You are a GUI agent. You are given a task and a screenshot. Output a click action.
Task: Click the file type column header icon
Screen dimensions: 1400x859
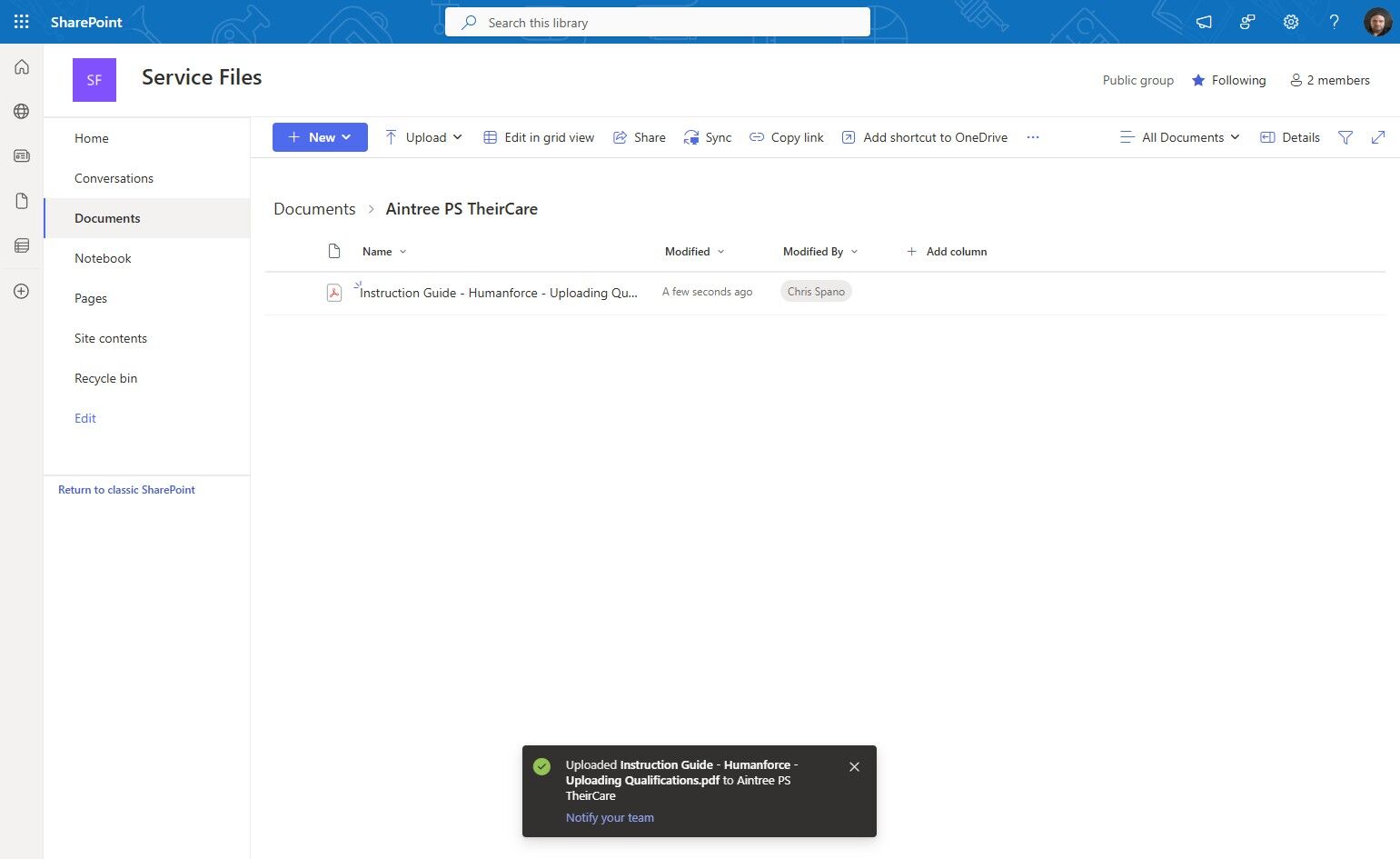click(x=334, y=252)
